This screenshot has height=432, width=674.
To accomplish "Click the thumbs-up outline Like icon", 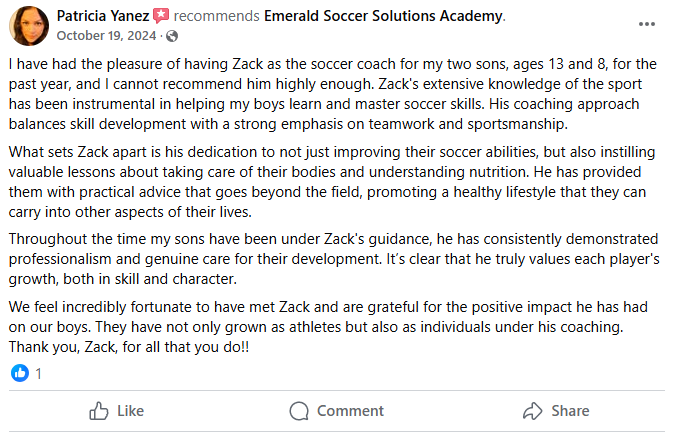I will 98,411.
